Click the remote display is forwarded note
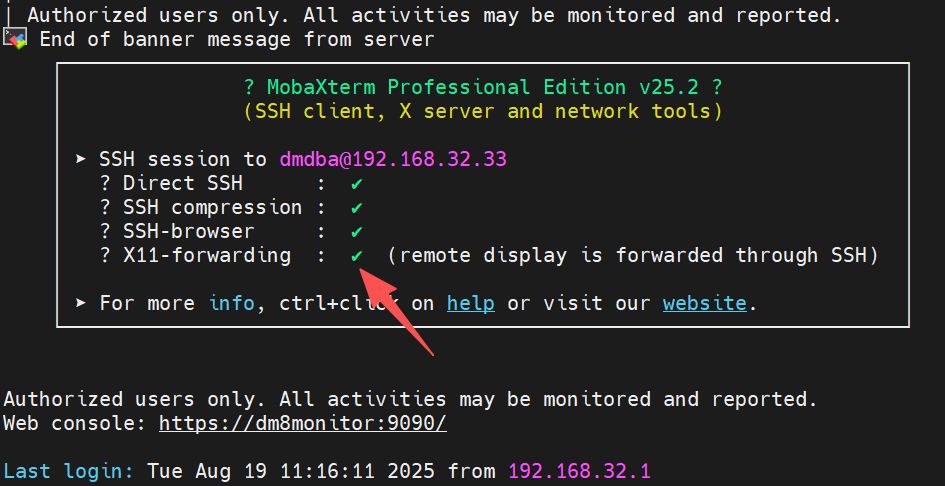This screenshot has width=945, height=486. [x=632, y=256]
